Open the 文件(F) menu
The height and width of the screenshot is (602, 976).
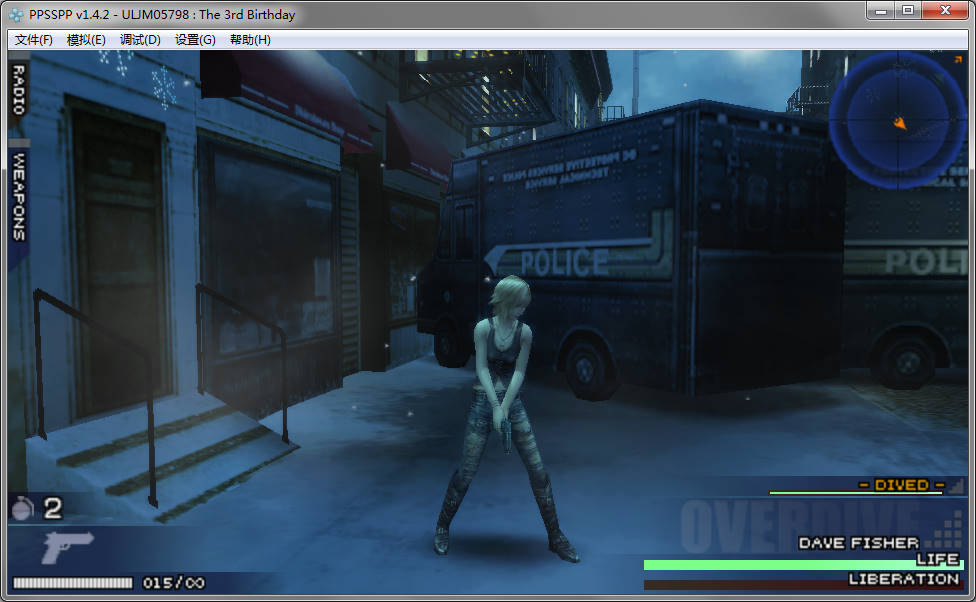pos(34,40)
